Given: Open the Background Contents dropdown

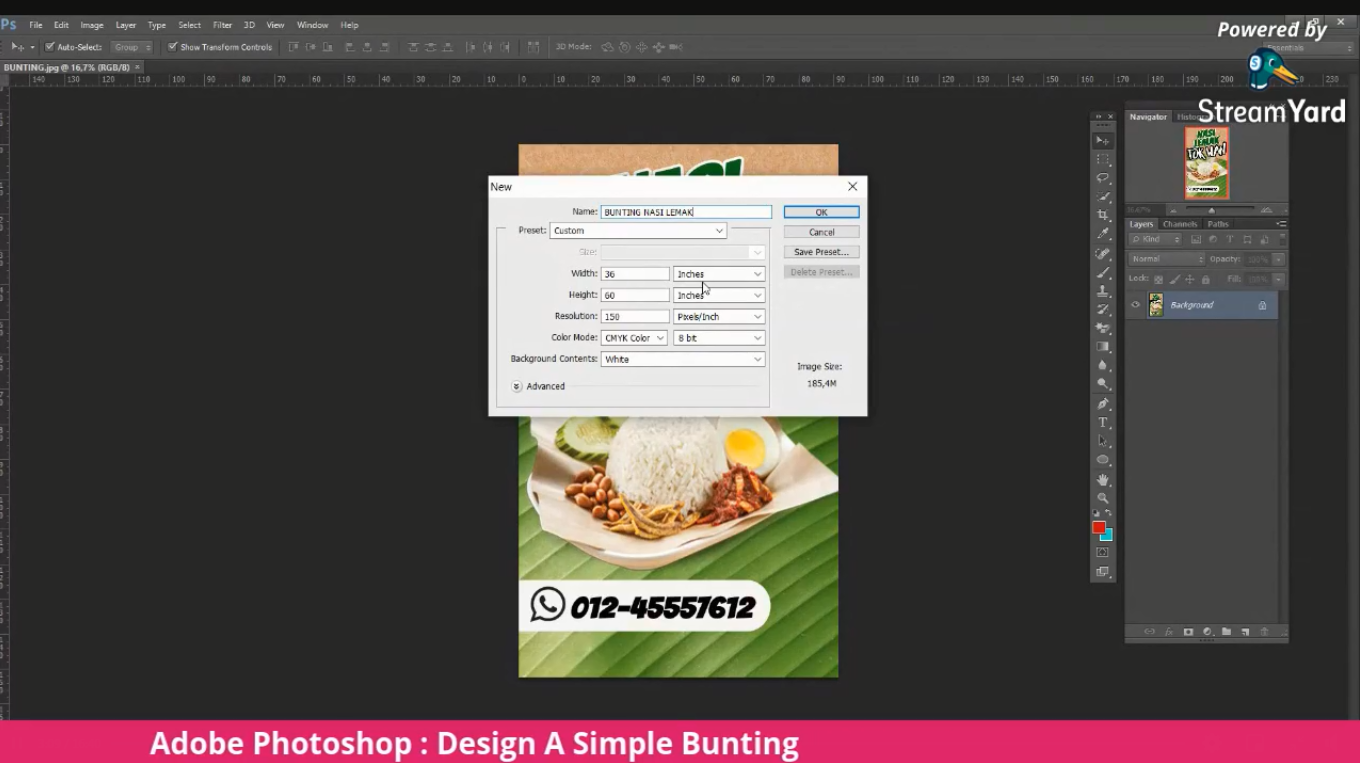Looking at the screenshot, I should coord(683,359).
